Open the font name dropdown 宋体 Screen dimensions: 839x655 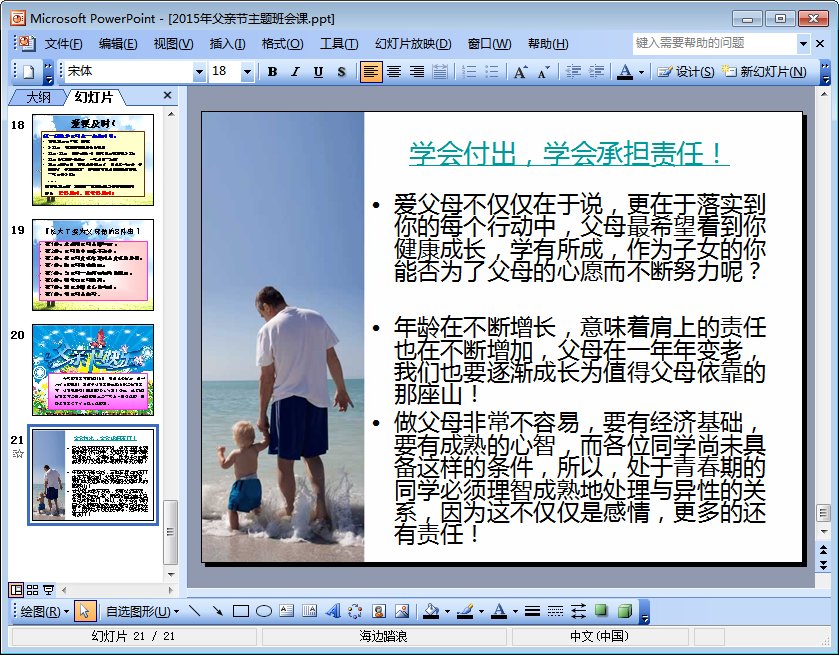pos(199,72)
